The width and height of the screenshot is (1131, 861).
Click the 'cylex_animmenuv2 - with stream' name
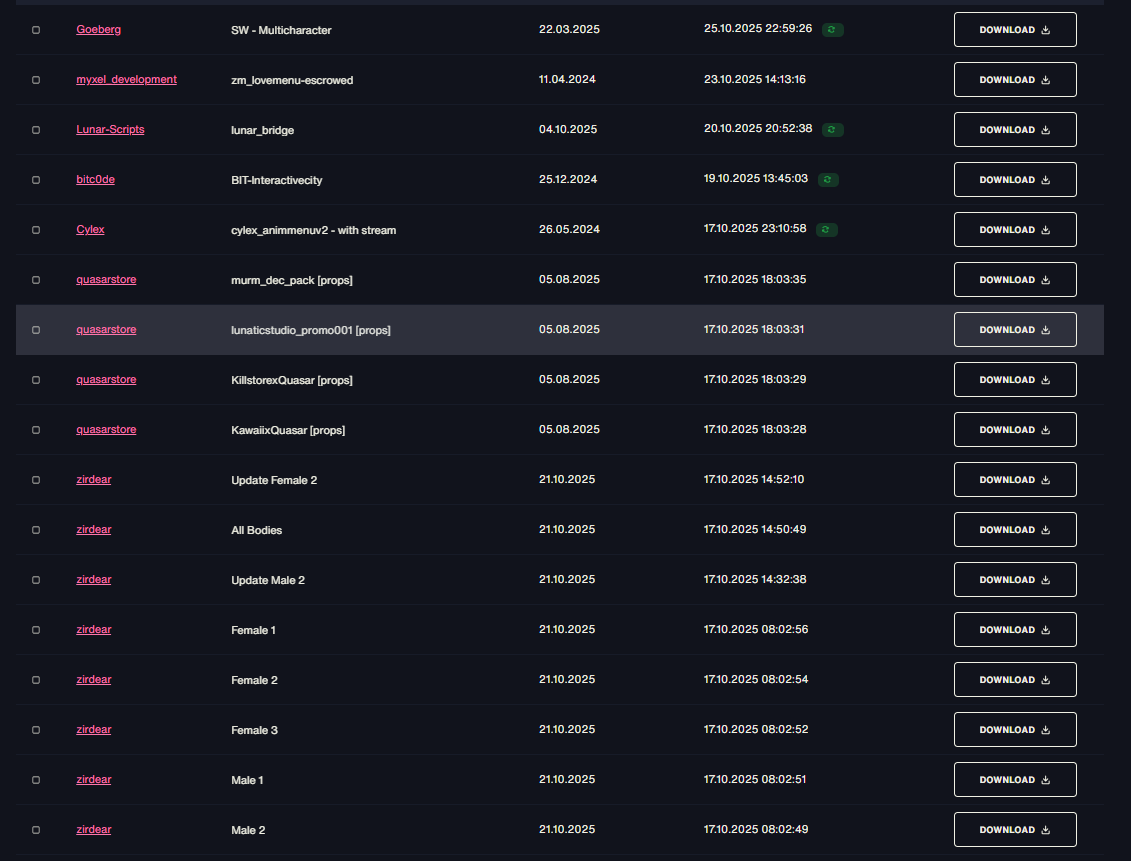tap(314, 230)
